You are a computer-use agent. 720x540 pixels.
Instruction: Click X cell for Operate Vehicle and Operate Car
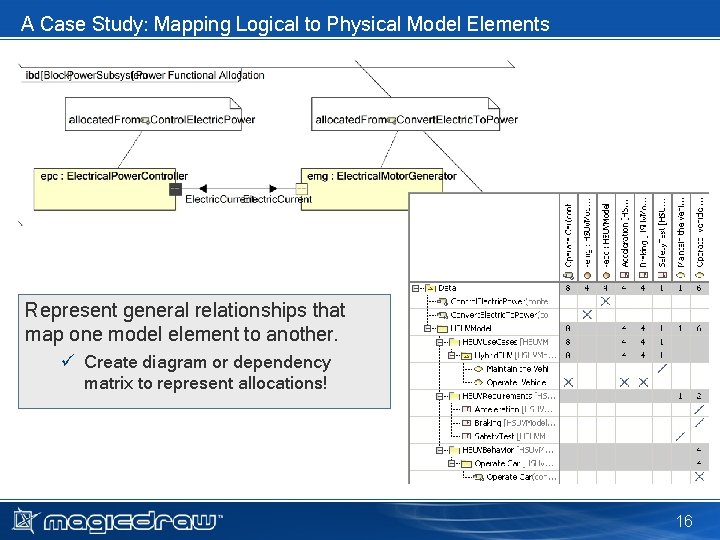tap(568, 382)
